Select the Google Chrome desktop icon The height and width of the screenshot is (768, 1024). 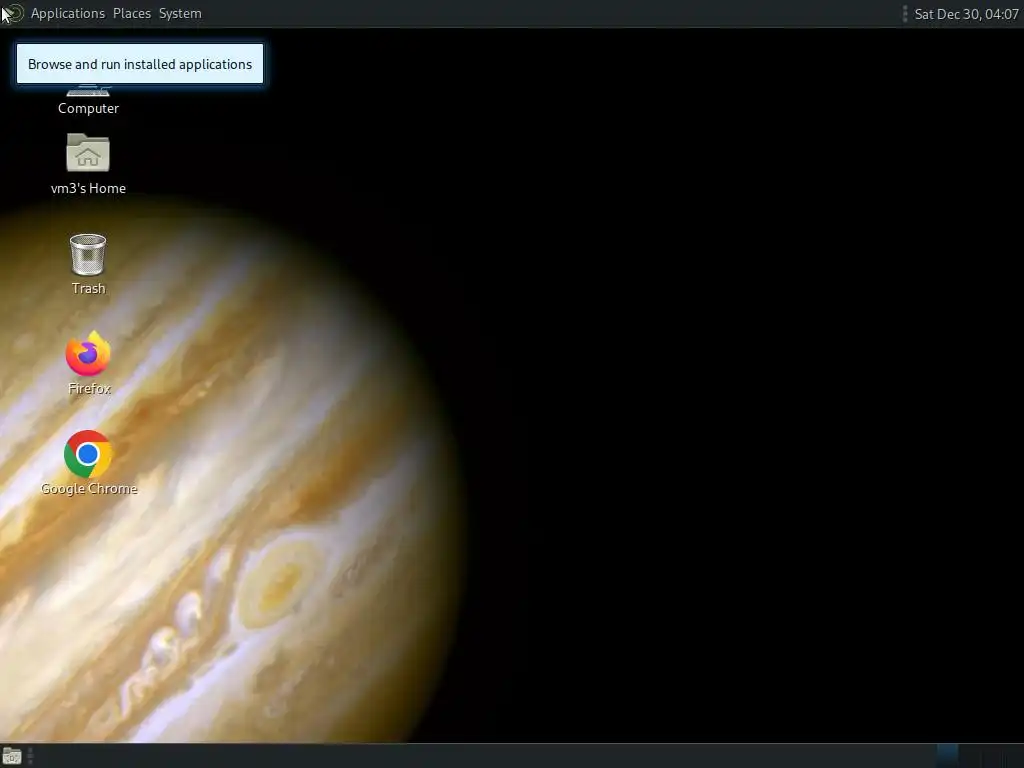tap(88, 454)
